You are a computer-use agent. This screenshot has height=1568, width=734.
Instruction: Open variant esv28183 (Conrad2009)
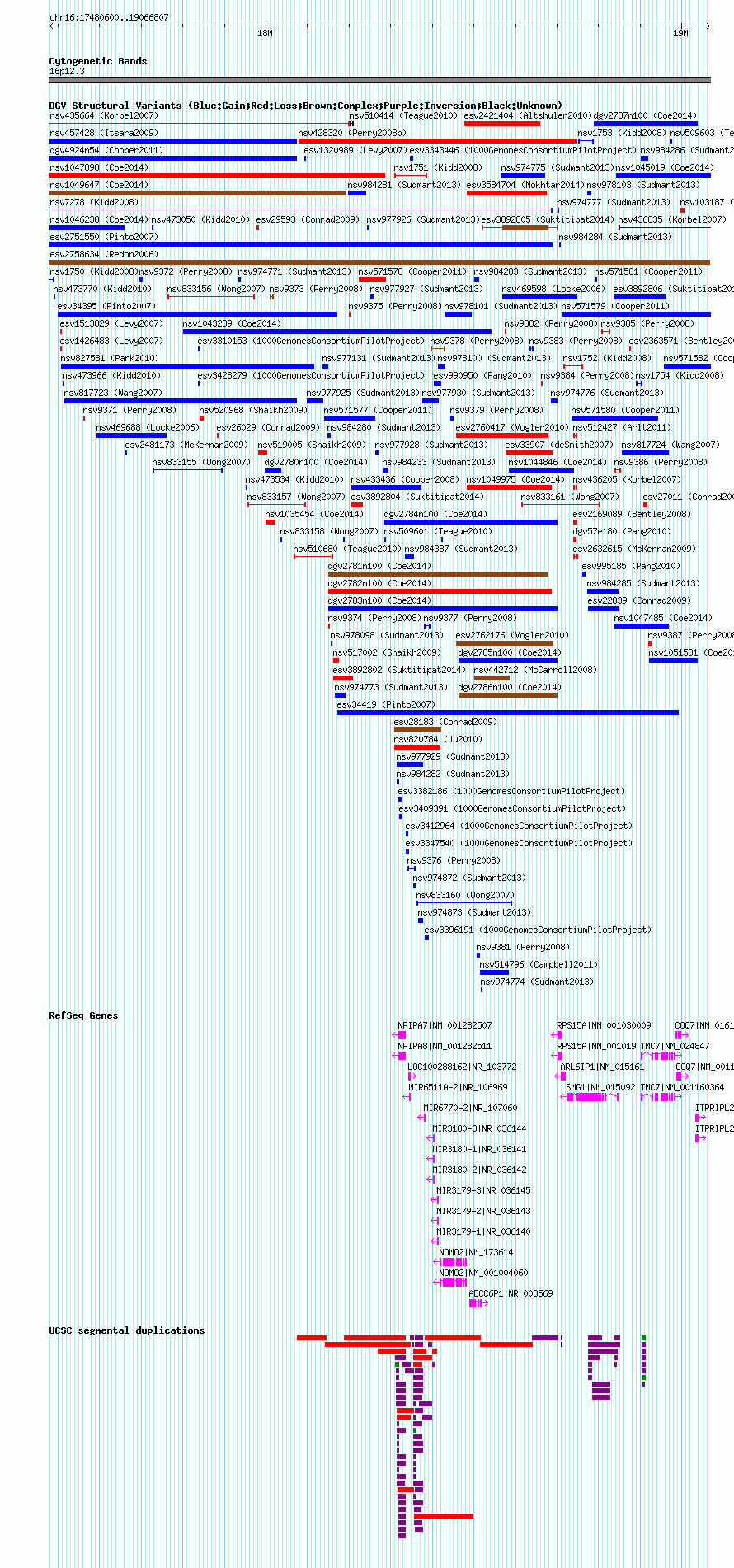417,730
